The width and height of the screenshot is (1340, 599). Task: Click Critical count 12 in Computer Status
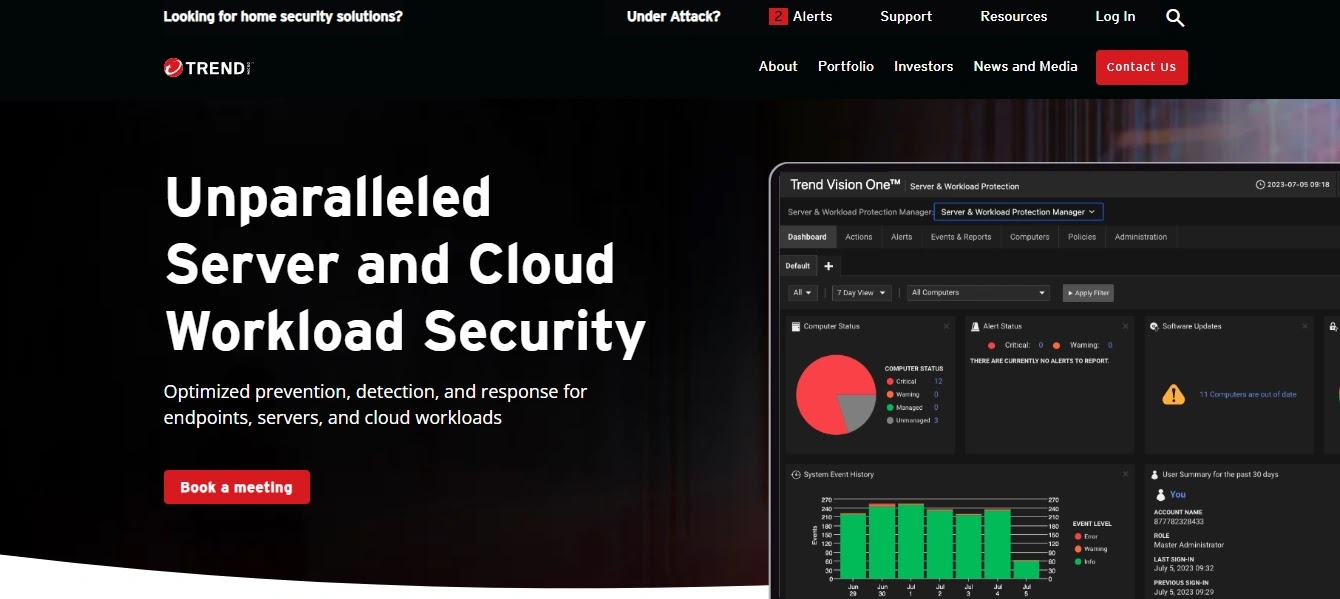coord(938,381)
